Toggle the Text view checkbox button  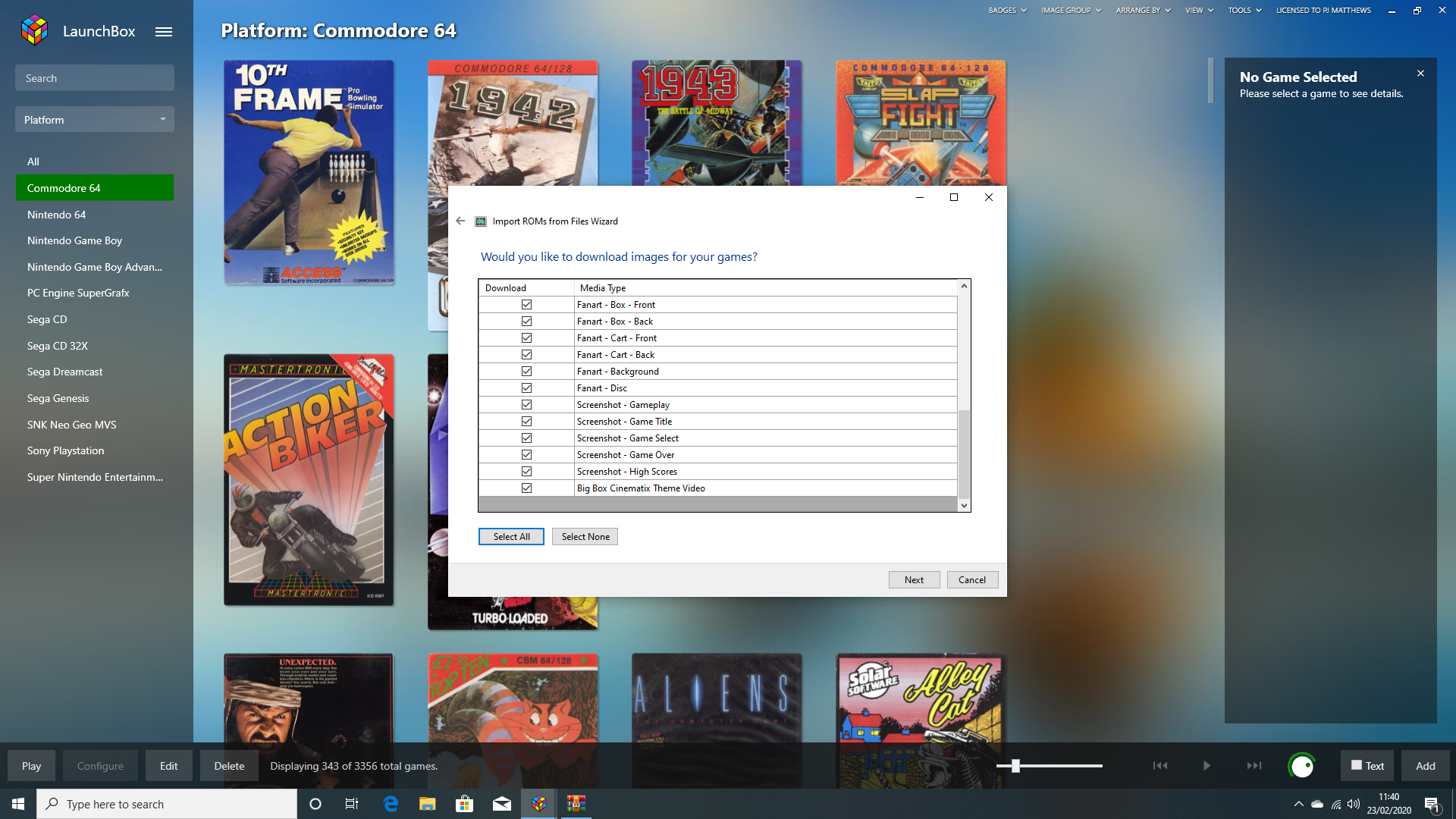[x=1367, y=766]
